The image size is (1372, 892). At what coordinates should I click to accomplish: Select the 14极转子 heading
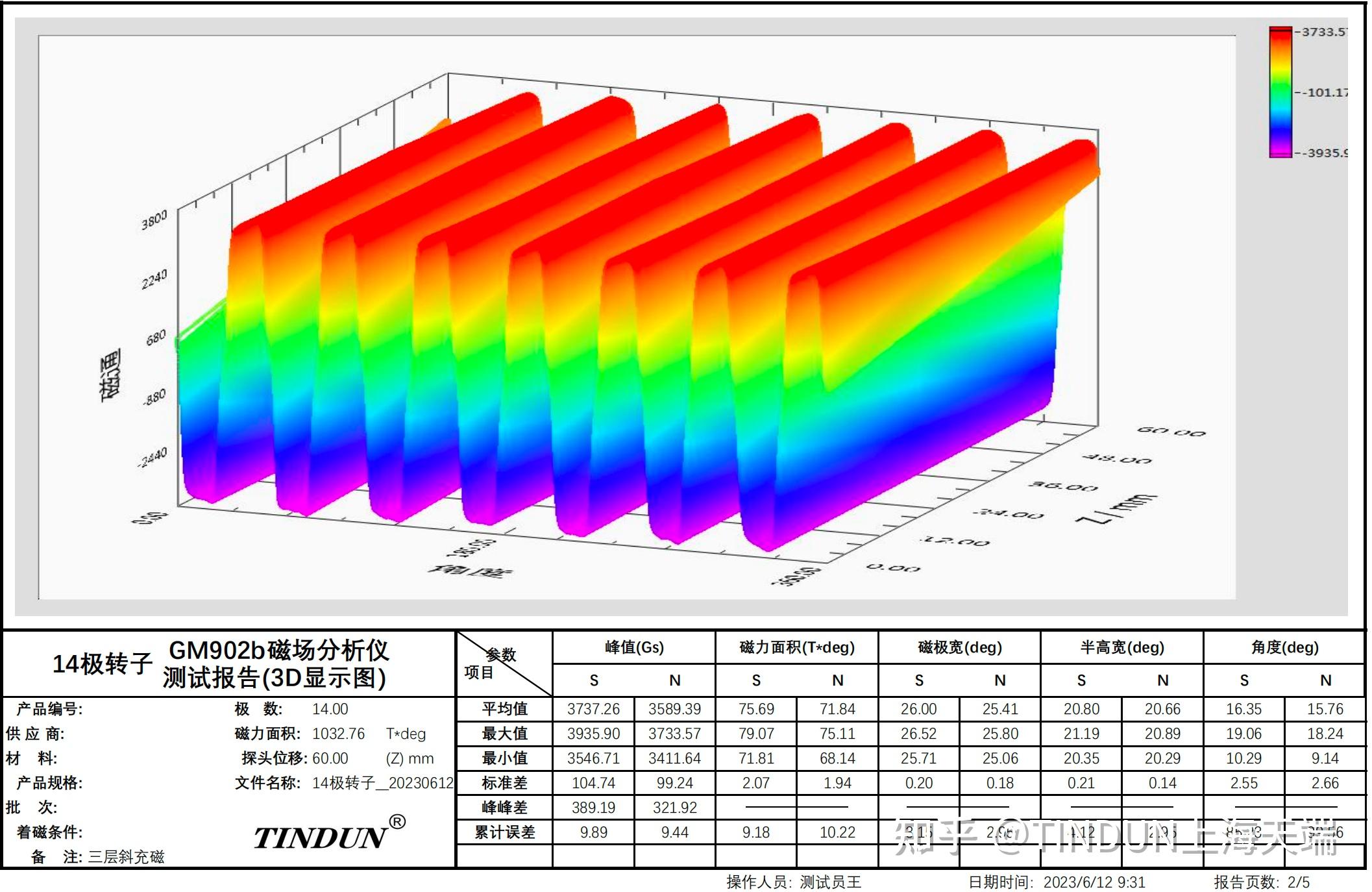(x=103, y=664)
